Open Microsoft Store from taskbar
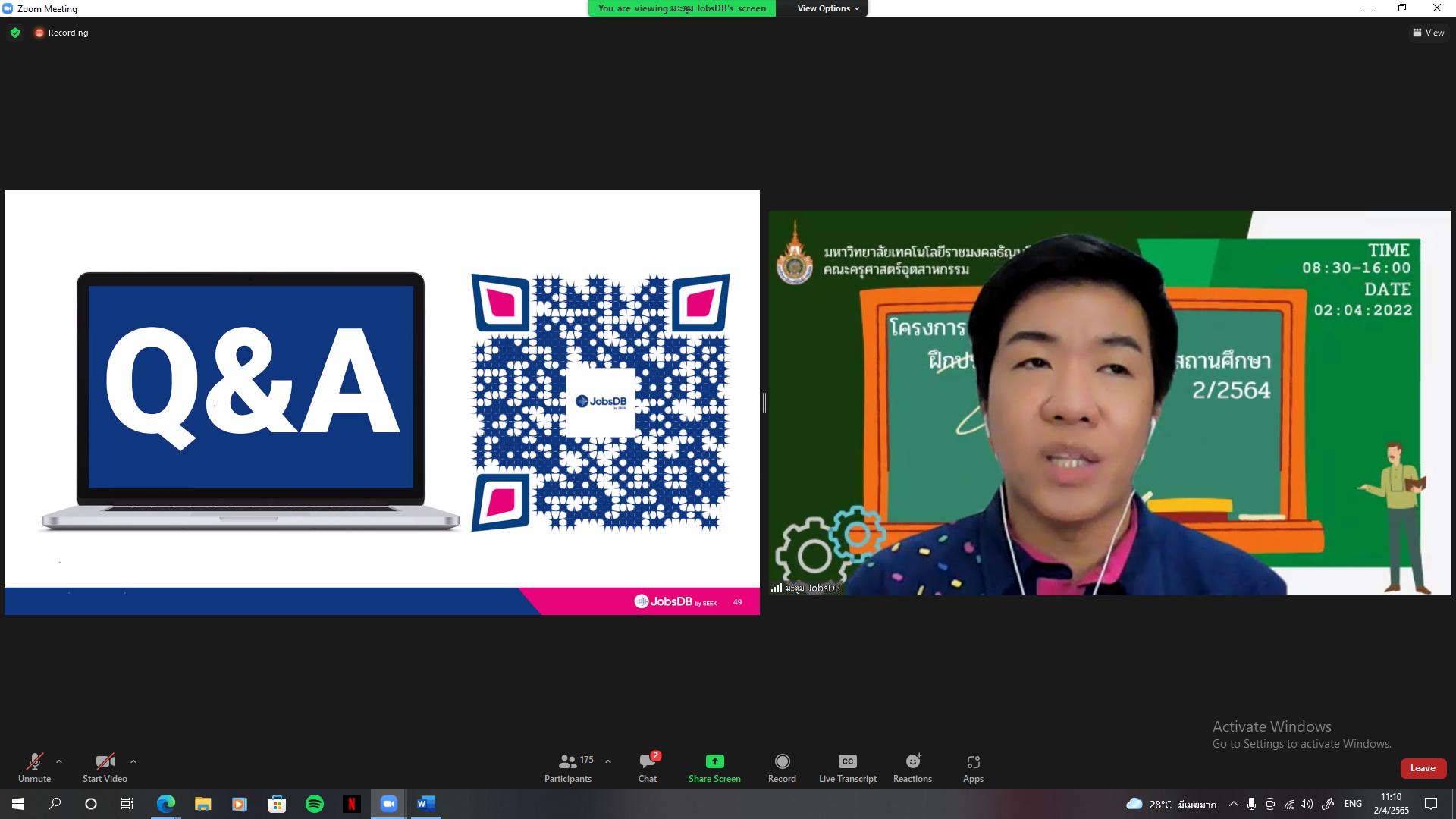Screen dimensions: 1456x819 coord(277,804)
